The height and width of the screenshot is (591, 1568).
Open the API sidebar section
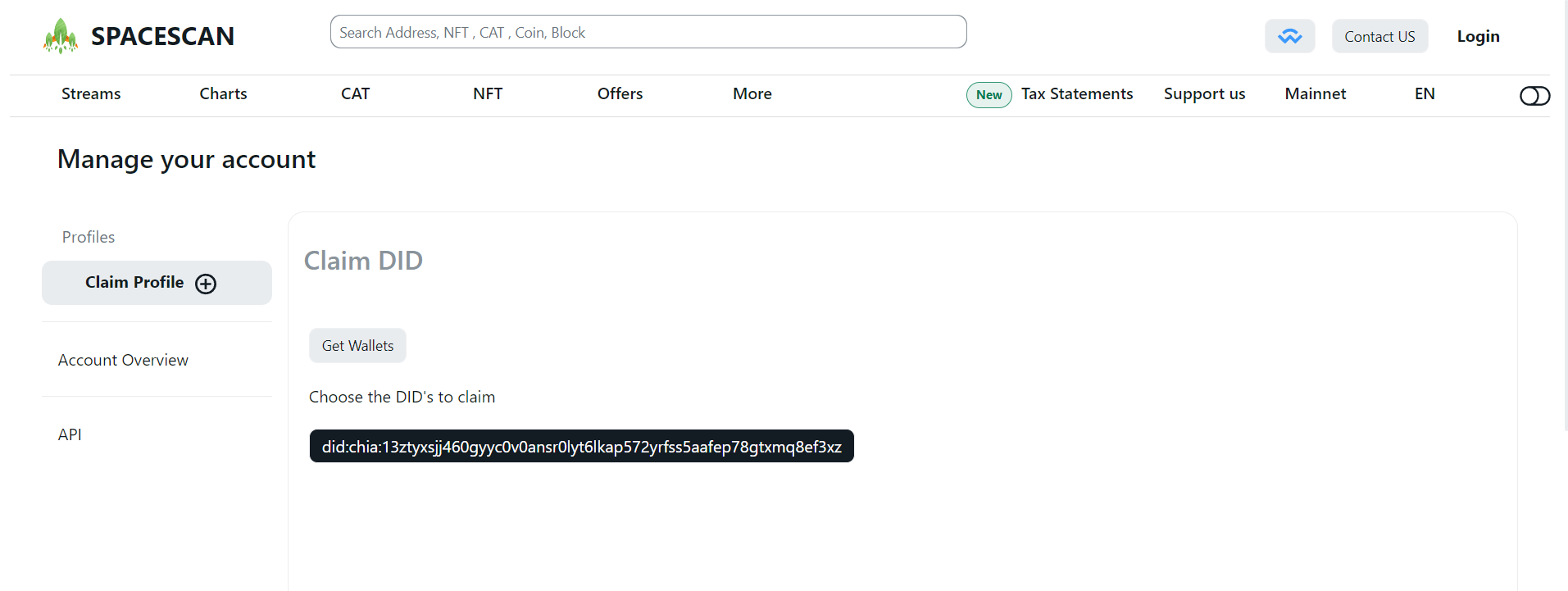[70, 434]
